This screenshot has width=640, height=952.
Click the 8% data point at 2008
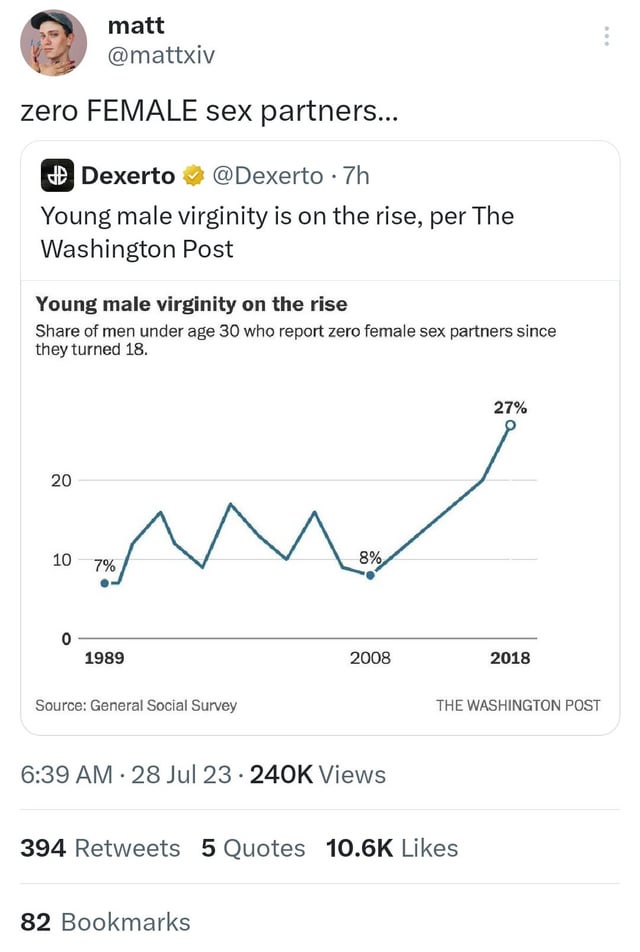coord(370,574)
